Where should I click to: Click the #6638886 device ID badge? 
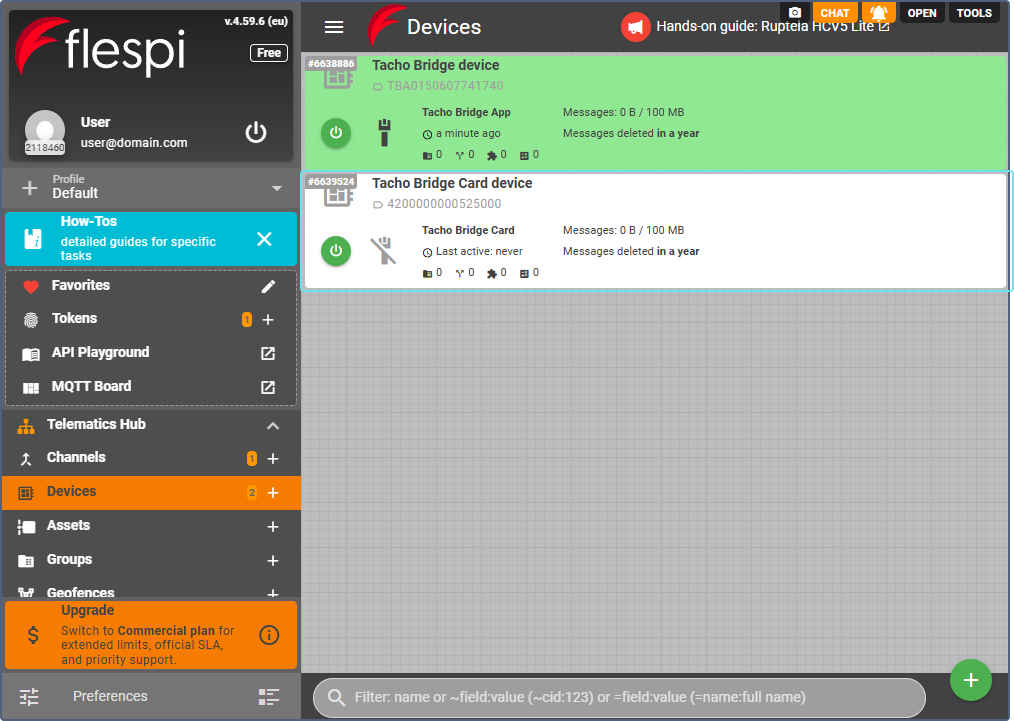pyautogui.click(x=331, y=63)
